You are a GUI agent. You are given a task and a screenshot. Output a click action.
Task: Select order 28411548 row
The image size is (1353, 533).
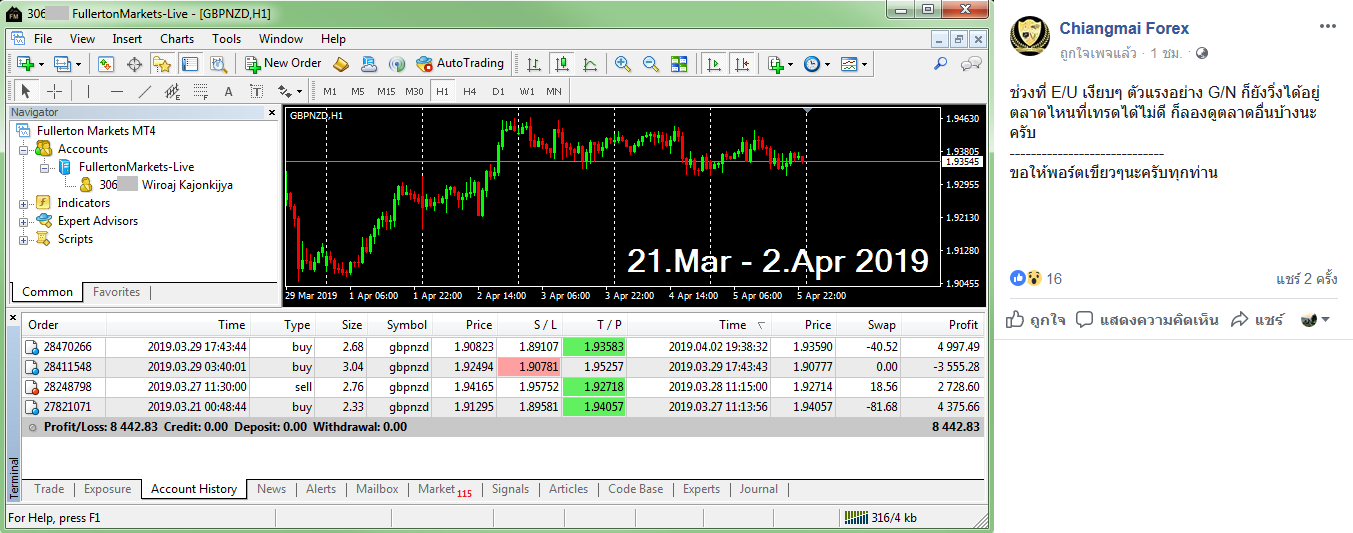click(x=503, y=368)
